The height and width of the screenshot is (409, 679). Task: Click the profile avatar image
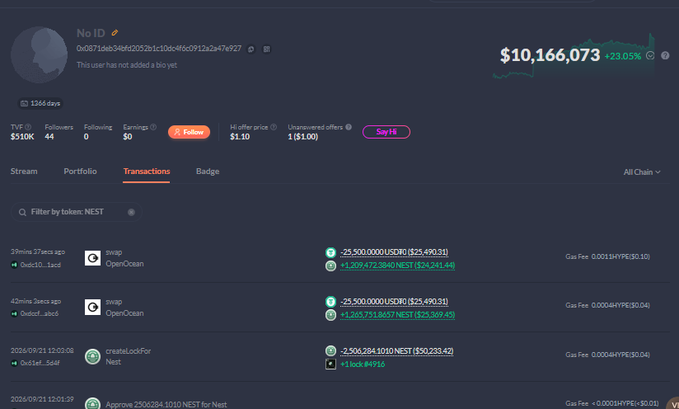(39, 55)
